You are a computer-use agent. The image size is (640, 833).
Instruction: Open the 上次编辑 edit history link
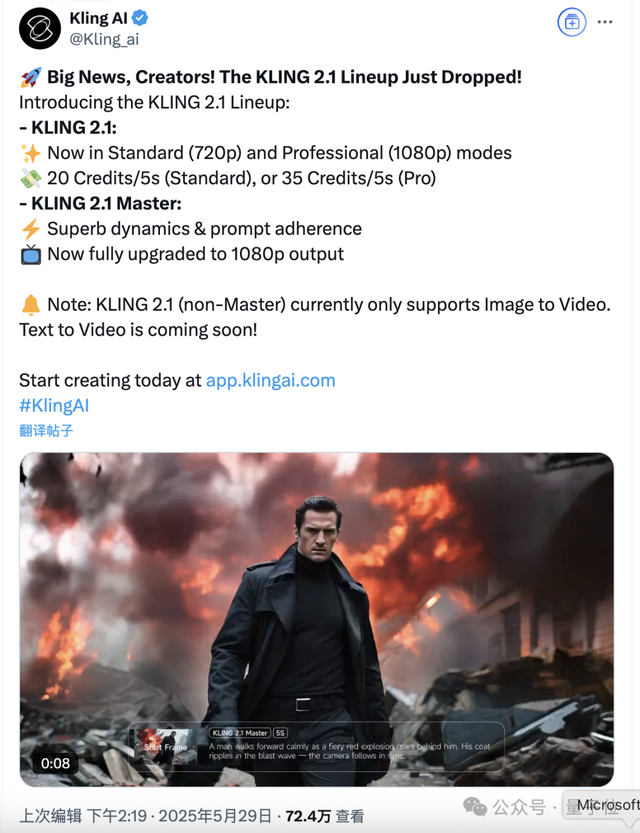(x=51, y=816)
